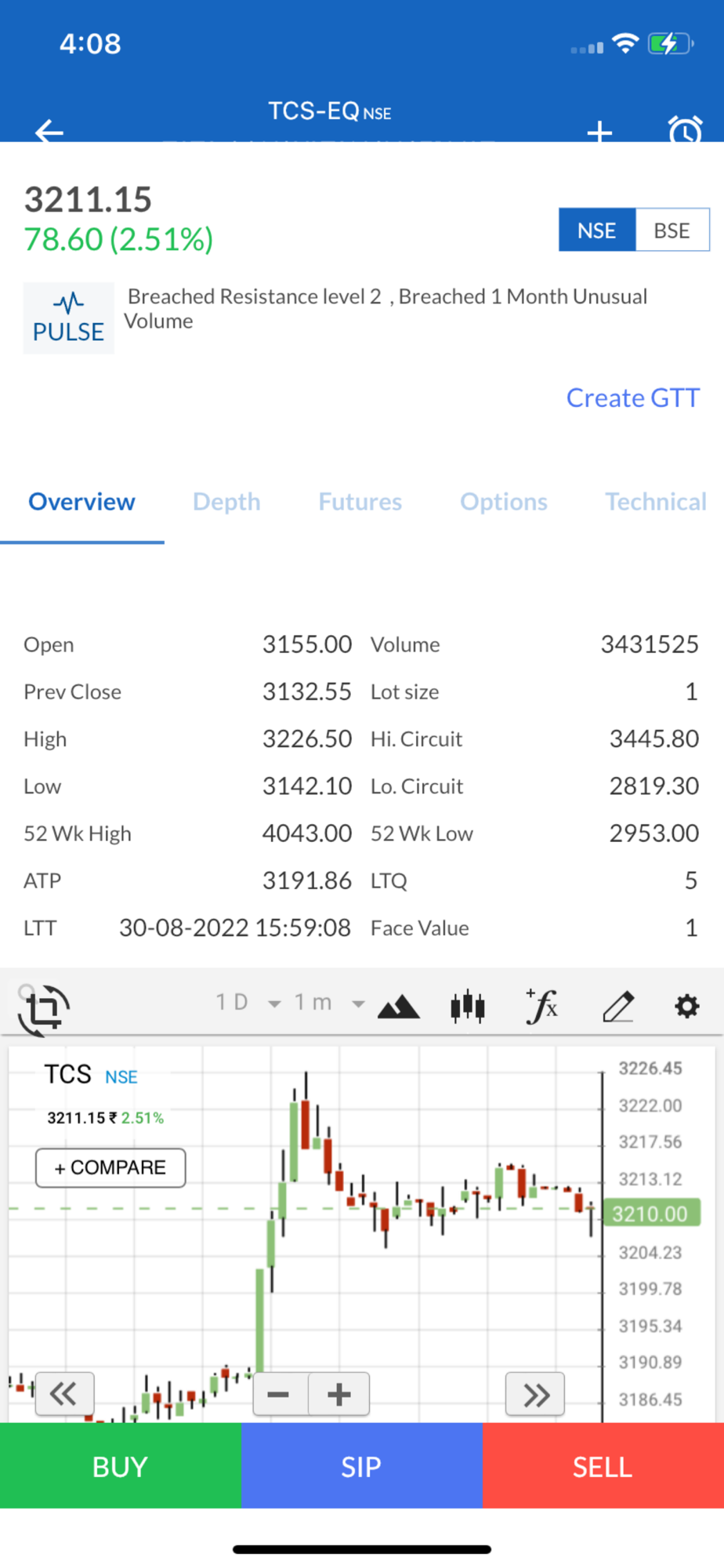Expand the 1 m interval dropdown
This screenshot has width=724, height=1568.
[329, 1003]
